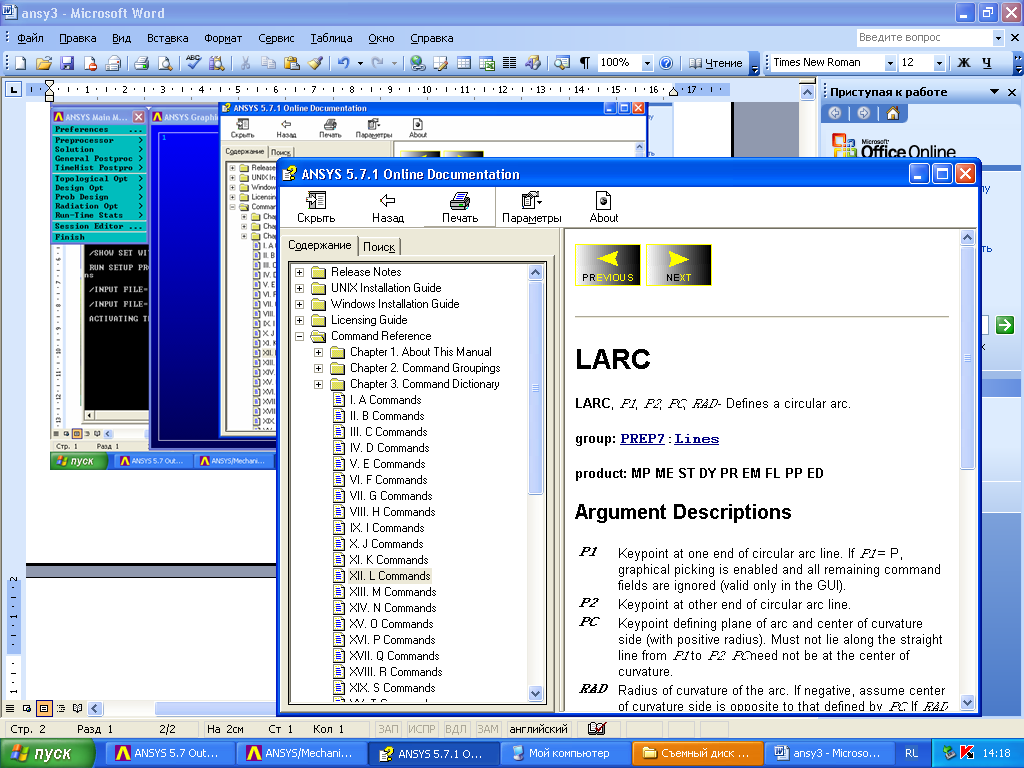Click the Назад (Back) arrow in front help window
The height and width of the screenshot is (768, 1024).
388,207
